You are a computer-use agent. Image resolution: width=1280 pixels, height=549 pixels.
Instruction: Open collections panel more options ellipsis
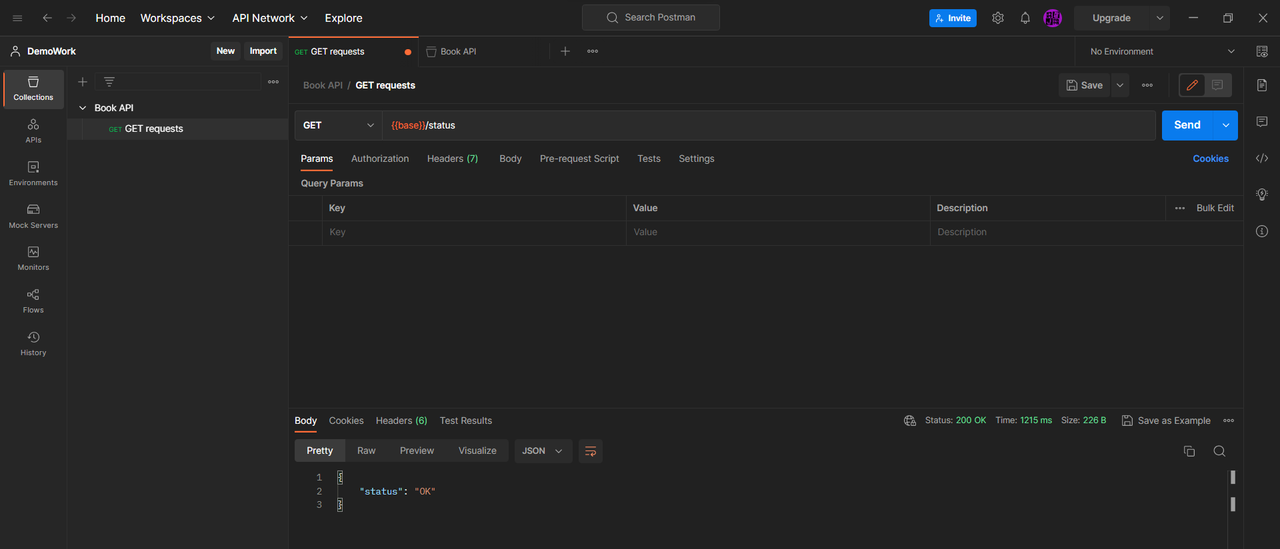[x=273, y=82]
